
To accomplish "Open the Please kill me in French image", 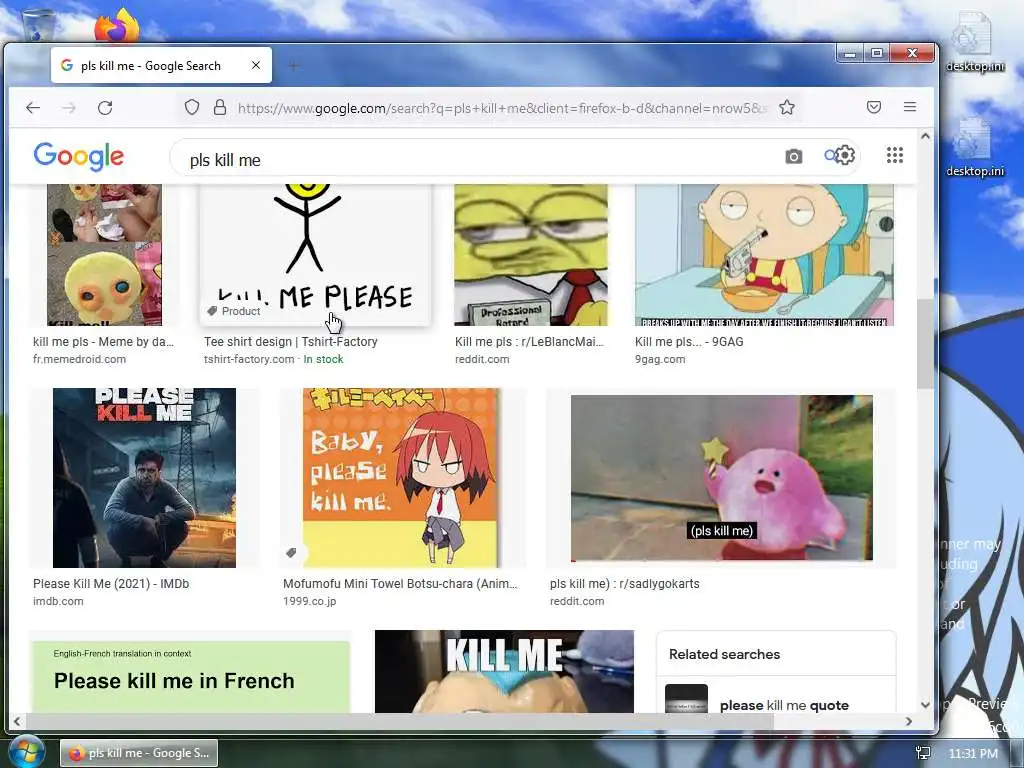I will point(190,677).
